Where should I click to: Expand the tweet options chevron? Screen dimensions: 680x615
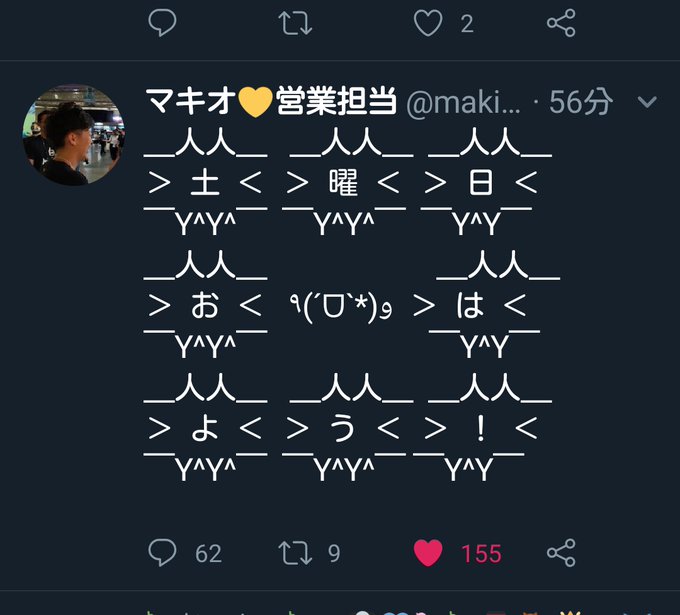point(647,102)
